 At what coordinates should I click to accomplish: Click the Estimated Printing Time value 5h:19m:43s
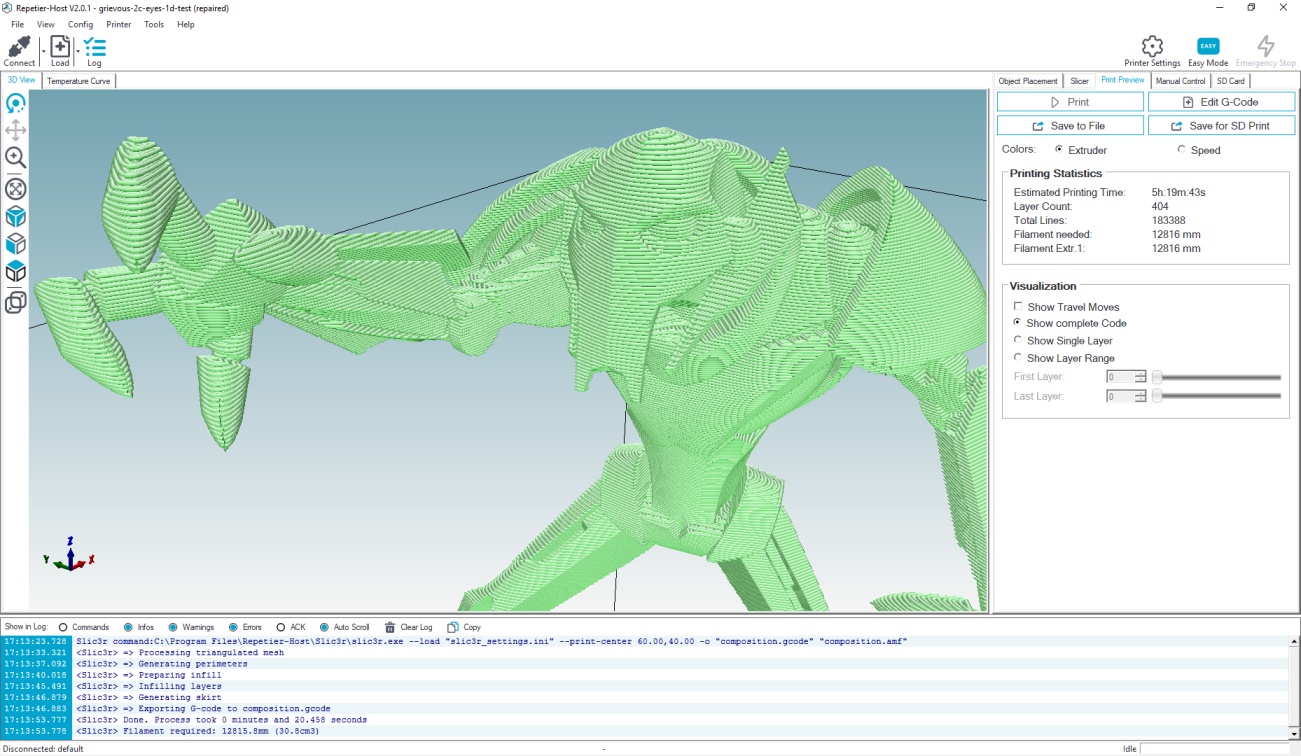tap(1178, 192)
